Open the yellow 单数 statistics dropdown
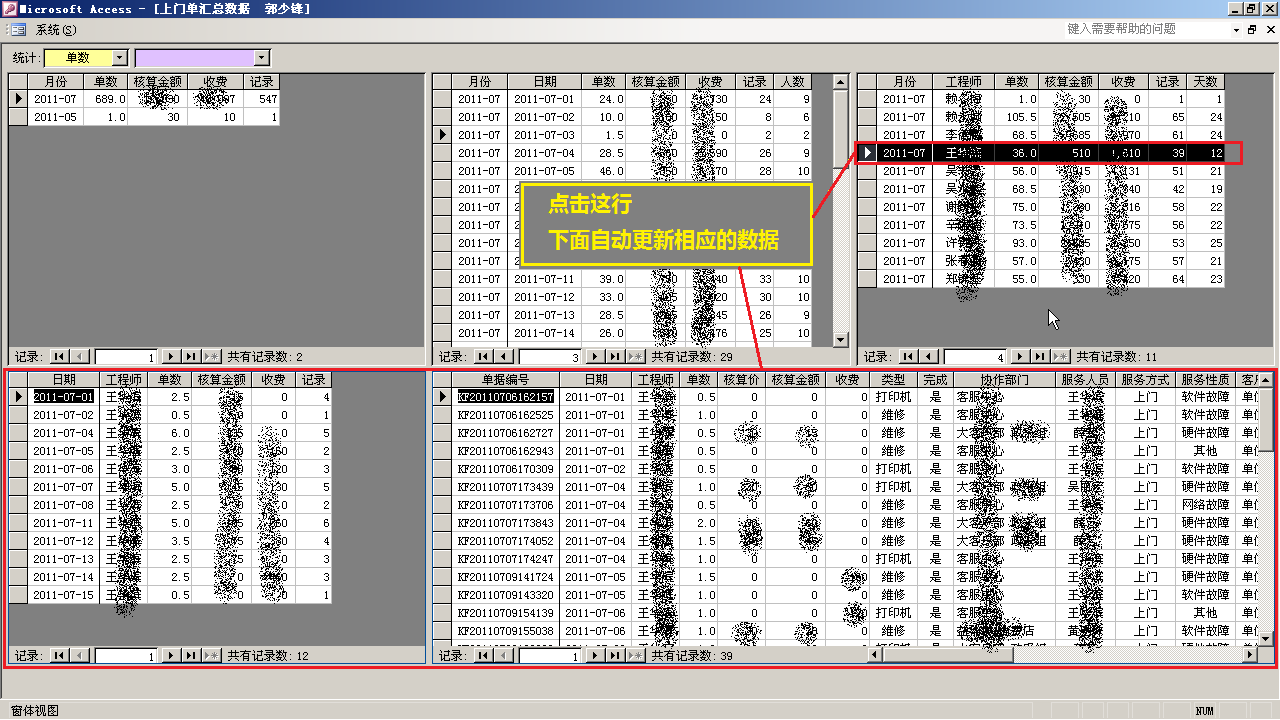The image size is (1280, 720). click(x=120, y=58)
